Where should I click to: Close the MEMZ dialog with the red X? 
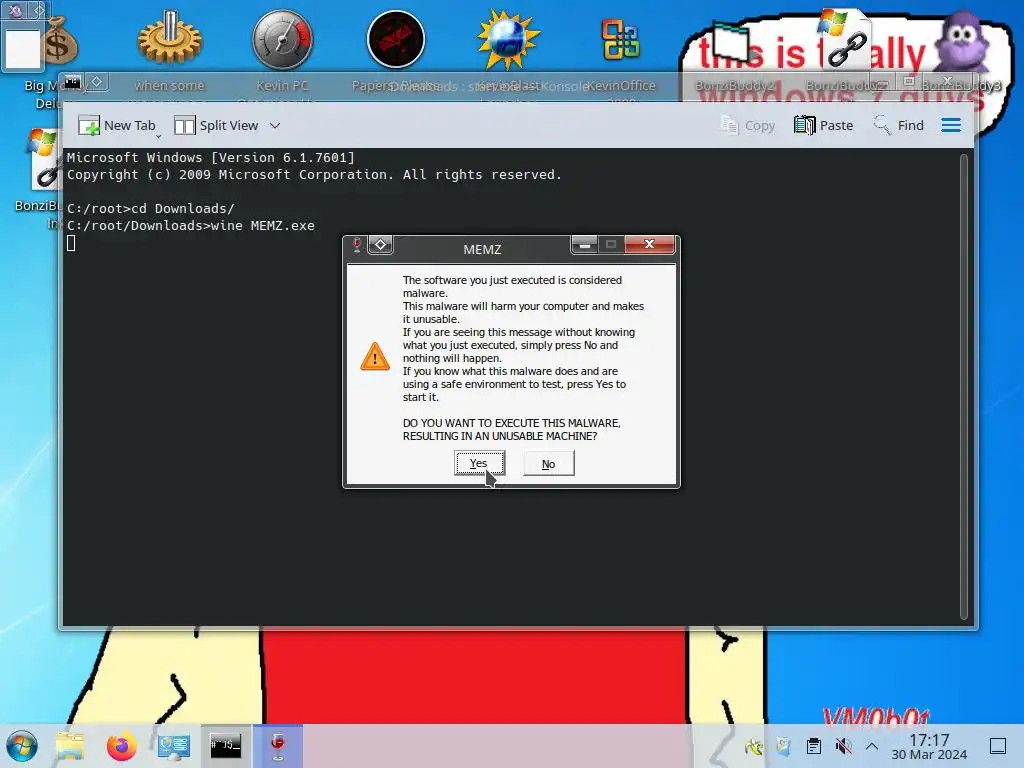pos(649,244)
